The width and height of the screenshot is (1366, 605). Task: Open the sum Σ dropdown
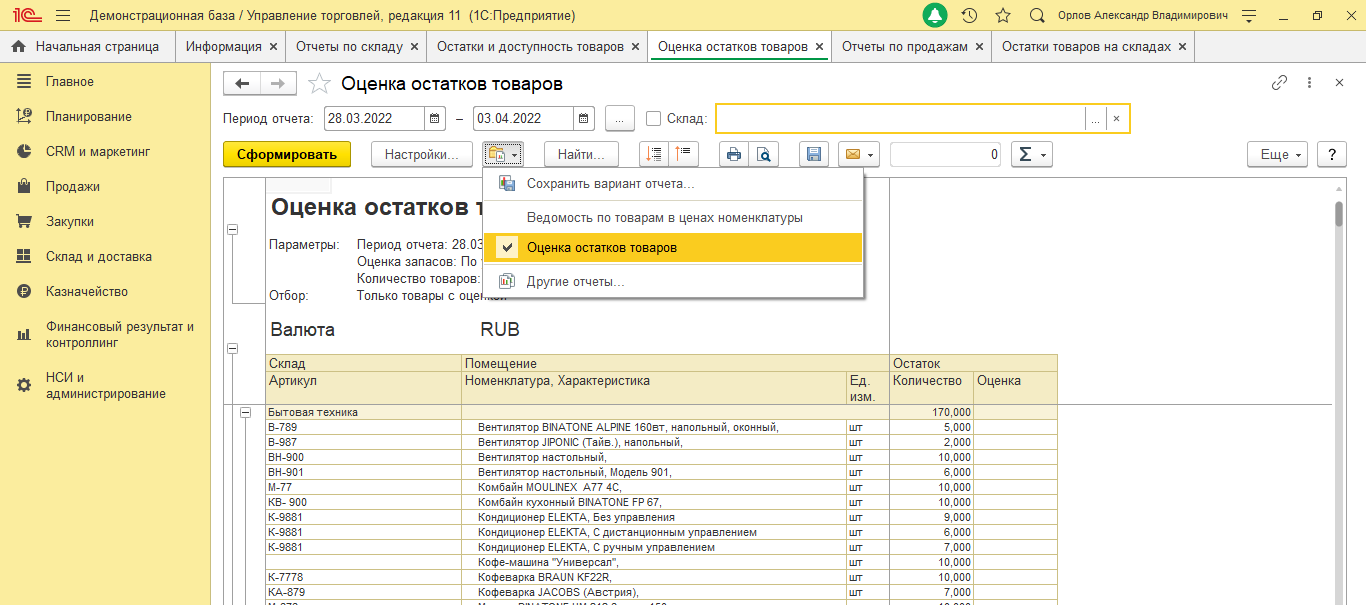[x=1031, y=154]
